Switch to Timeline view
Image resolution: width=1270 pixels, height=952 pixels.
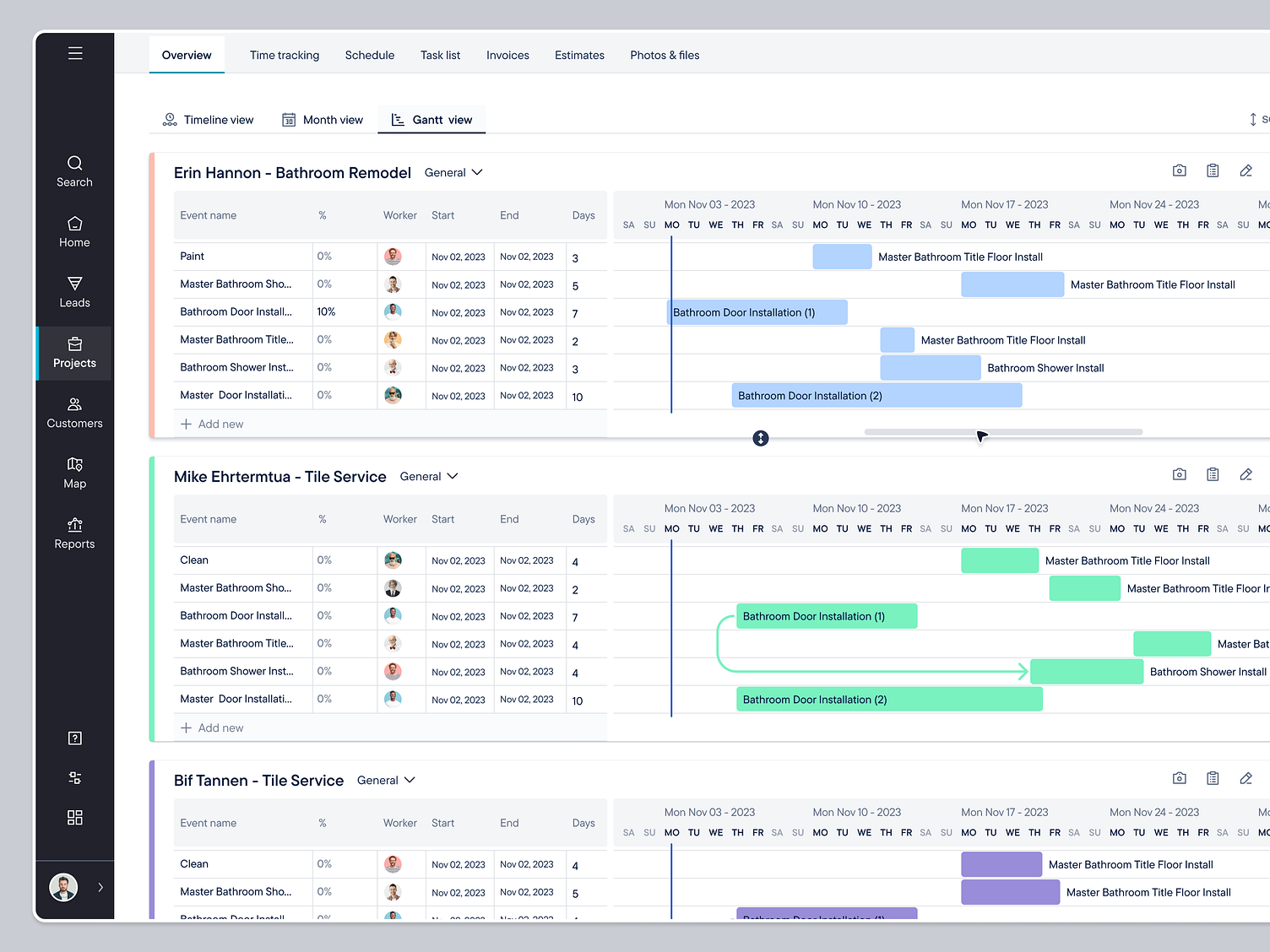pyautogui.click(x=208, y=120)
